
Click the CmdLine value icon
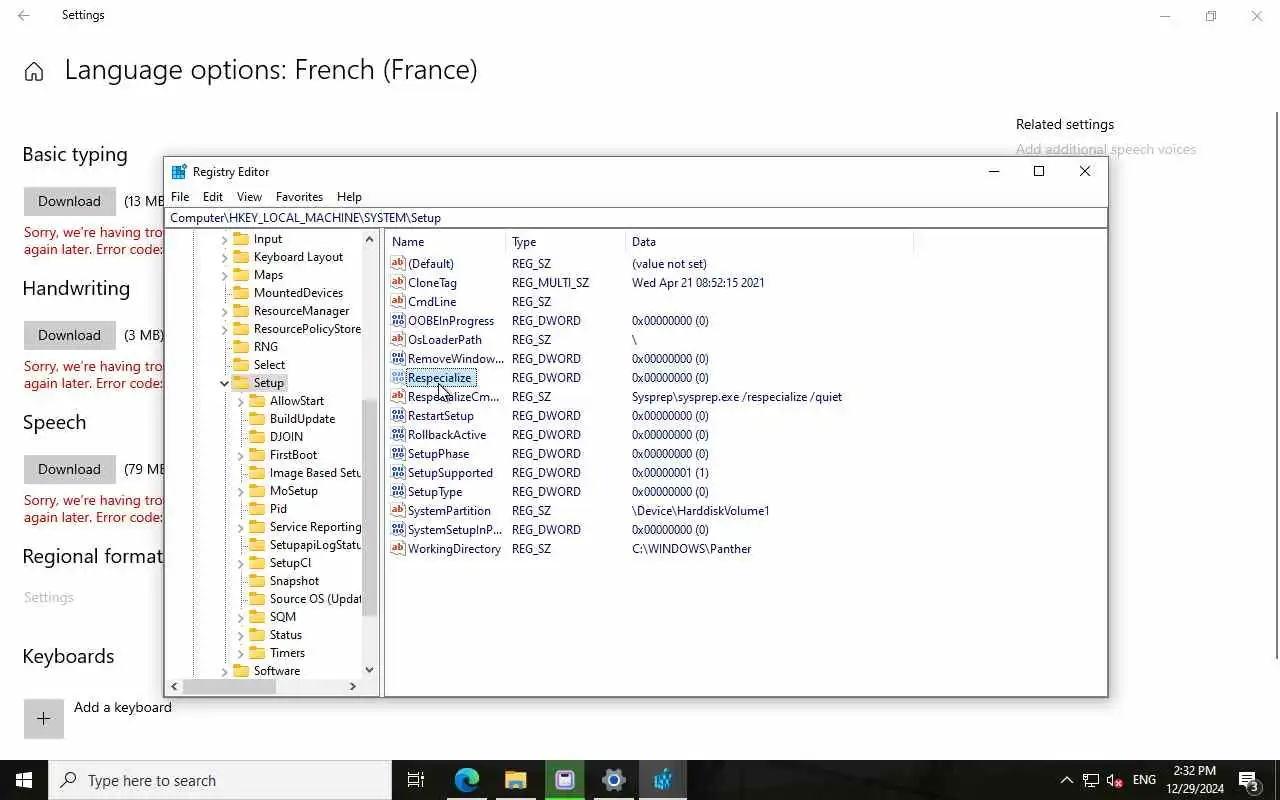[398, 302]
